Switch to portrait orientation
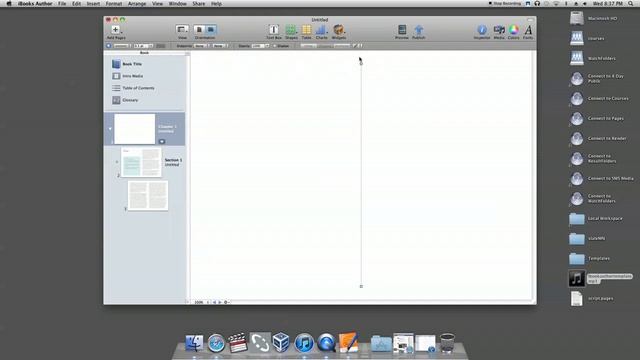 pos(199,29)
